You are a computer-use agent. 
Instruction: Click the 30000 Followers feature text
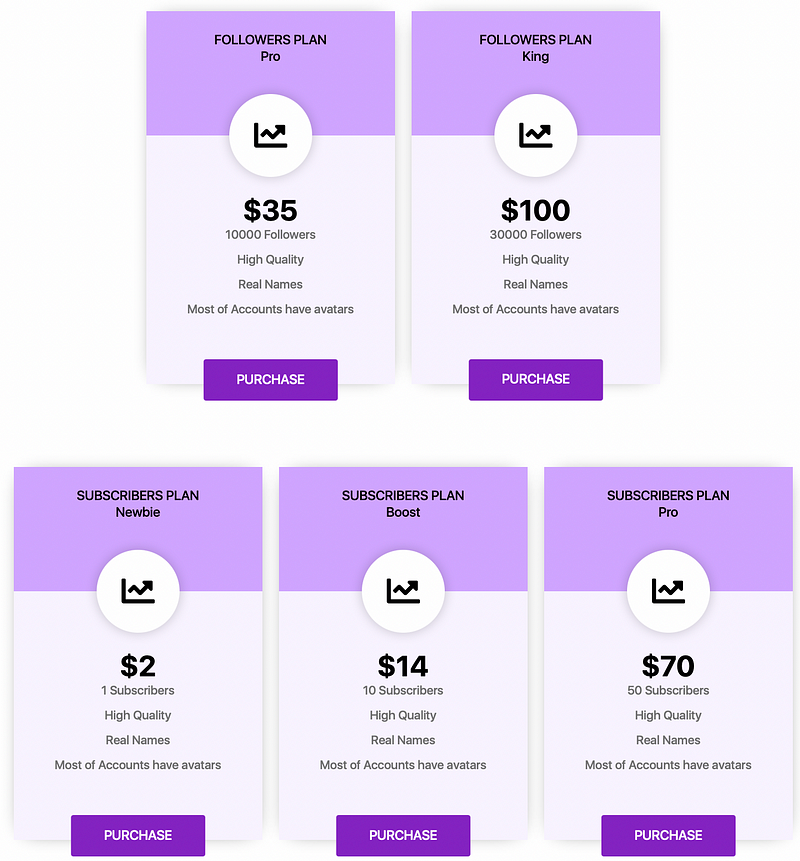tap(535, 234)
